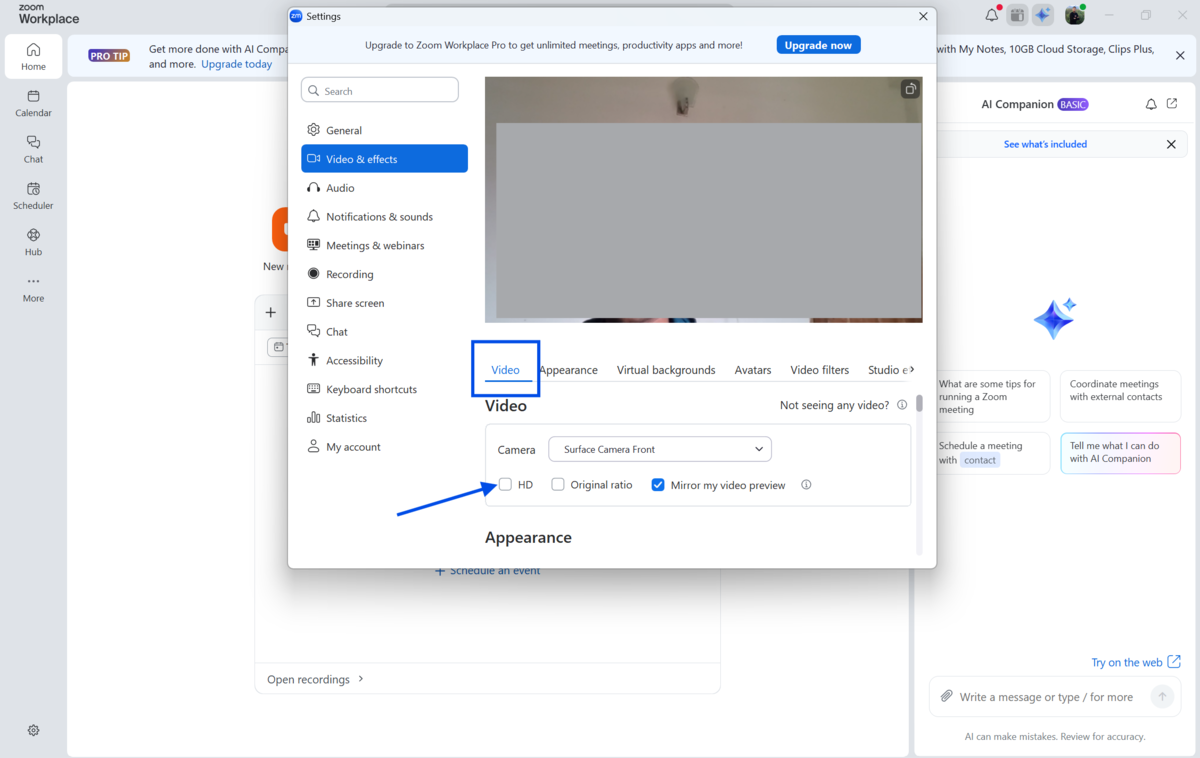This screenshot has width=1200, height=758.
Task: Click the settings Search field
Action: tap(380, 91)
